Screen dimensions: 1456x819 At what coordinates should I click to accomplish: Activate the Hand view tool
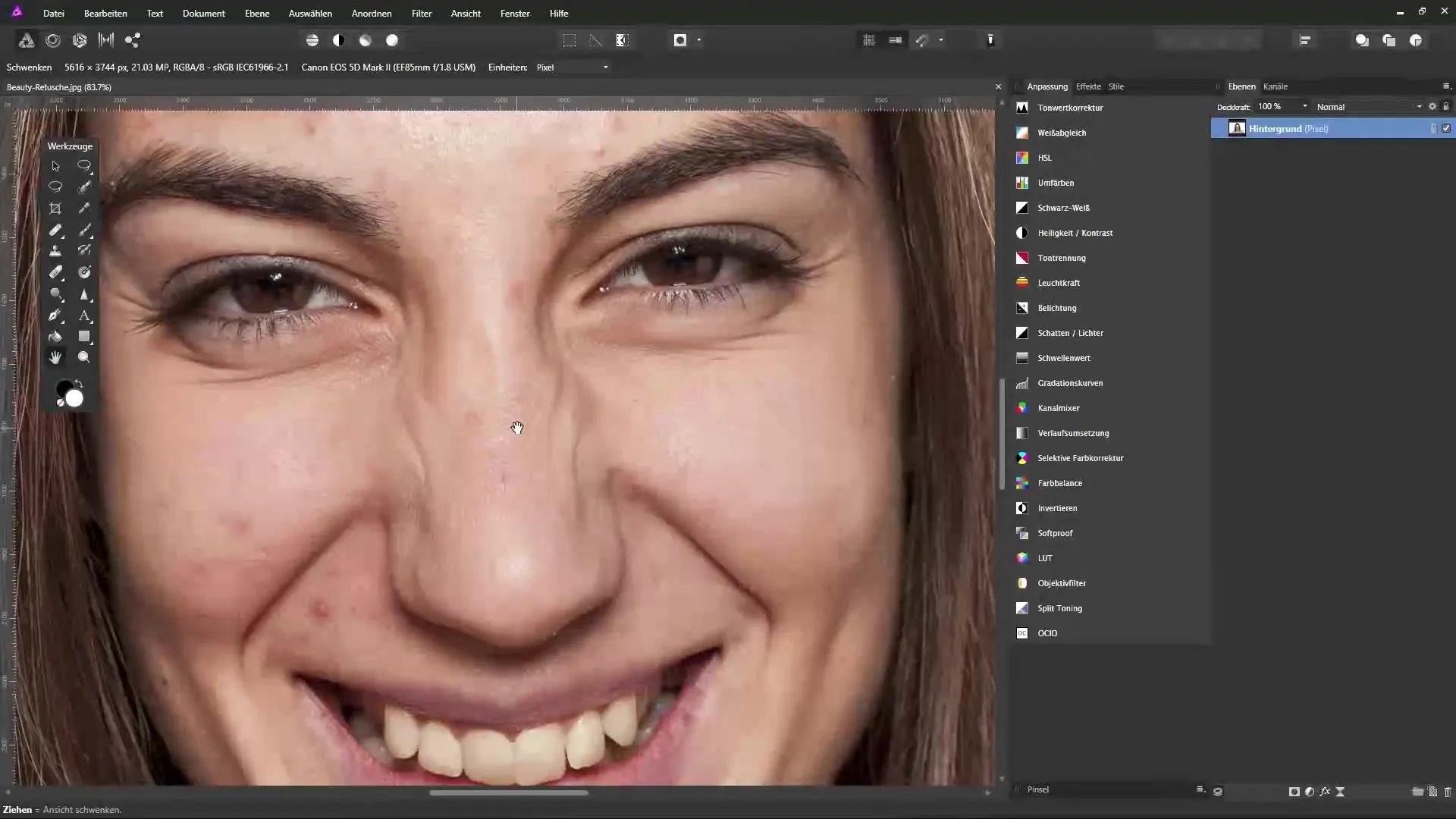(55, 357)
